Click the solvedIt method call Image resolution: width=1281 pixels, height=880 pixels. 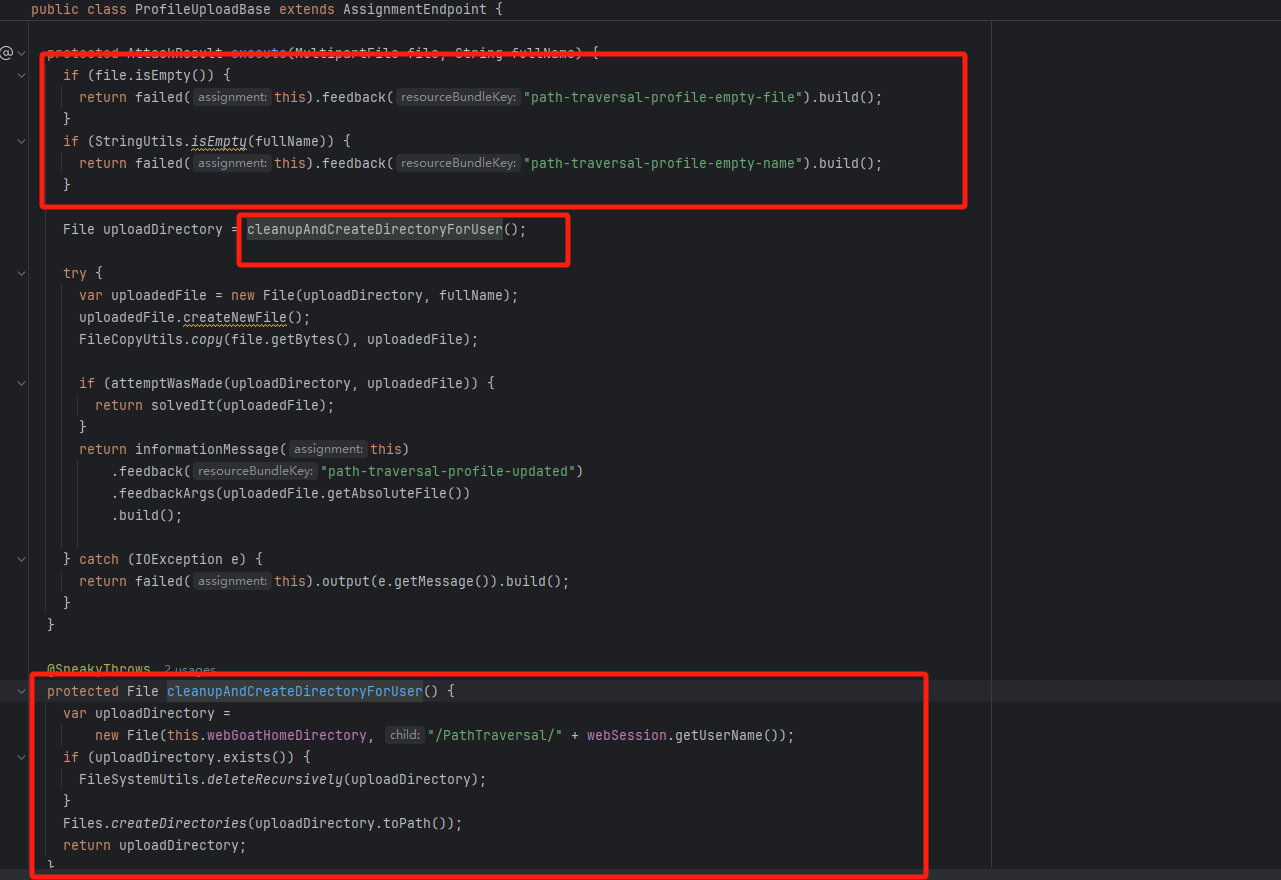pos(182,405)
